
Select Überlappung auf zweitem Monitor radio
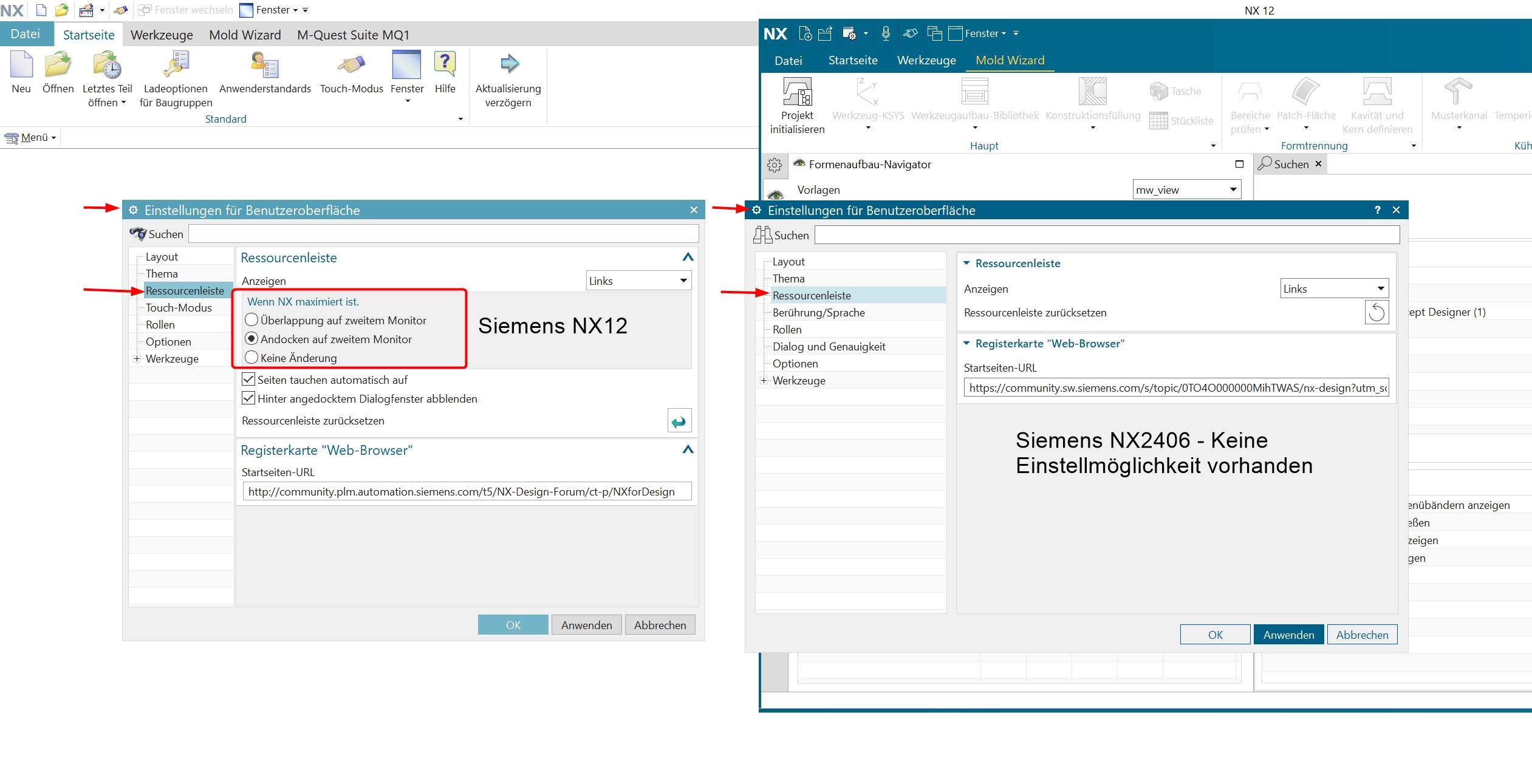pyautogui.click(x=251, y=320)
